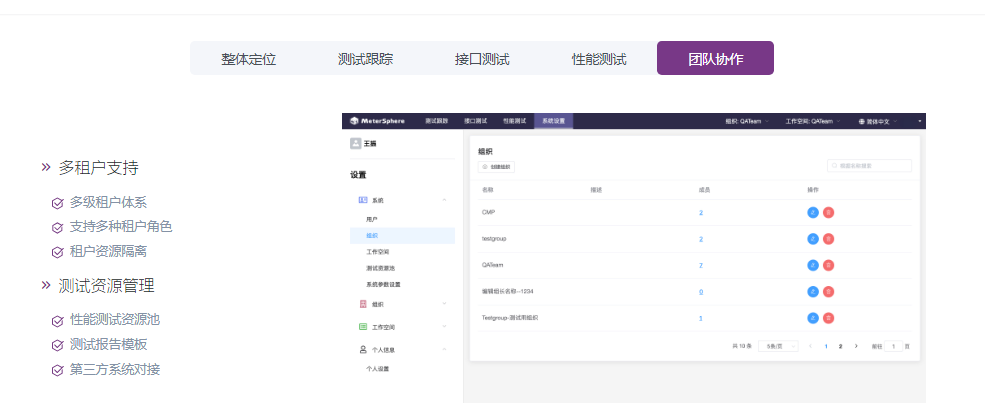Open the 接口测试 page tab
Image resolution: width=985 pixels, height=403 pixels.
point(482,58)
